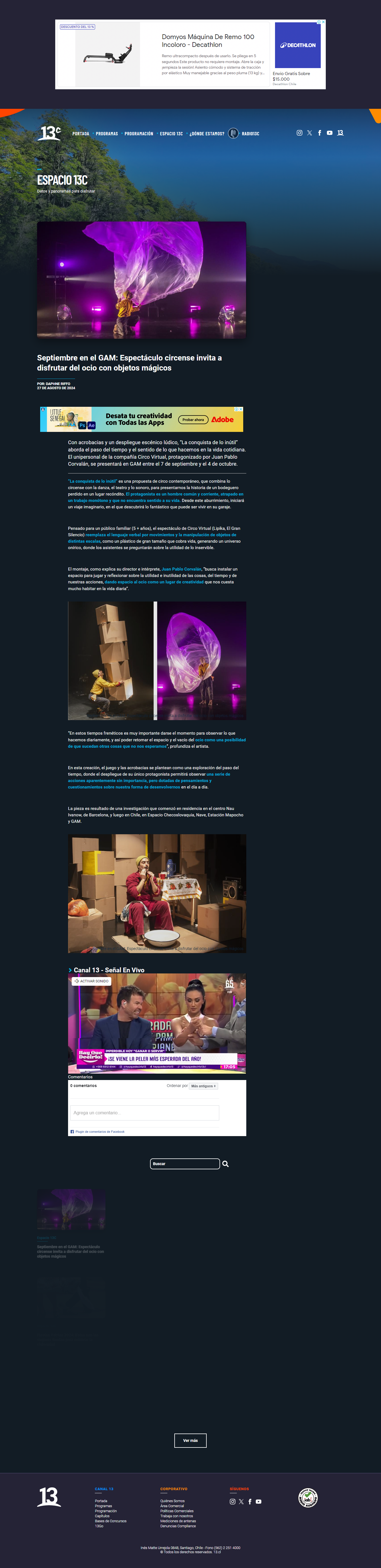381x1568 pixels.
Task: Follow the Juan Pablo Corvalán link
Action: 181,569
